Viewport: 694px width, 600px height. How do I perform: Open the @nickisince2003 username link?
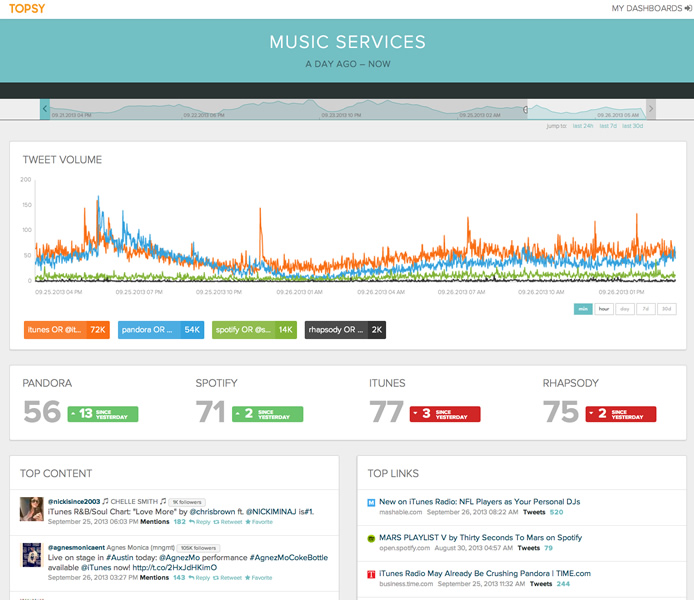(x=74, y=502)
